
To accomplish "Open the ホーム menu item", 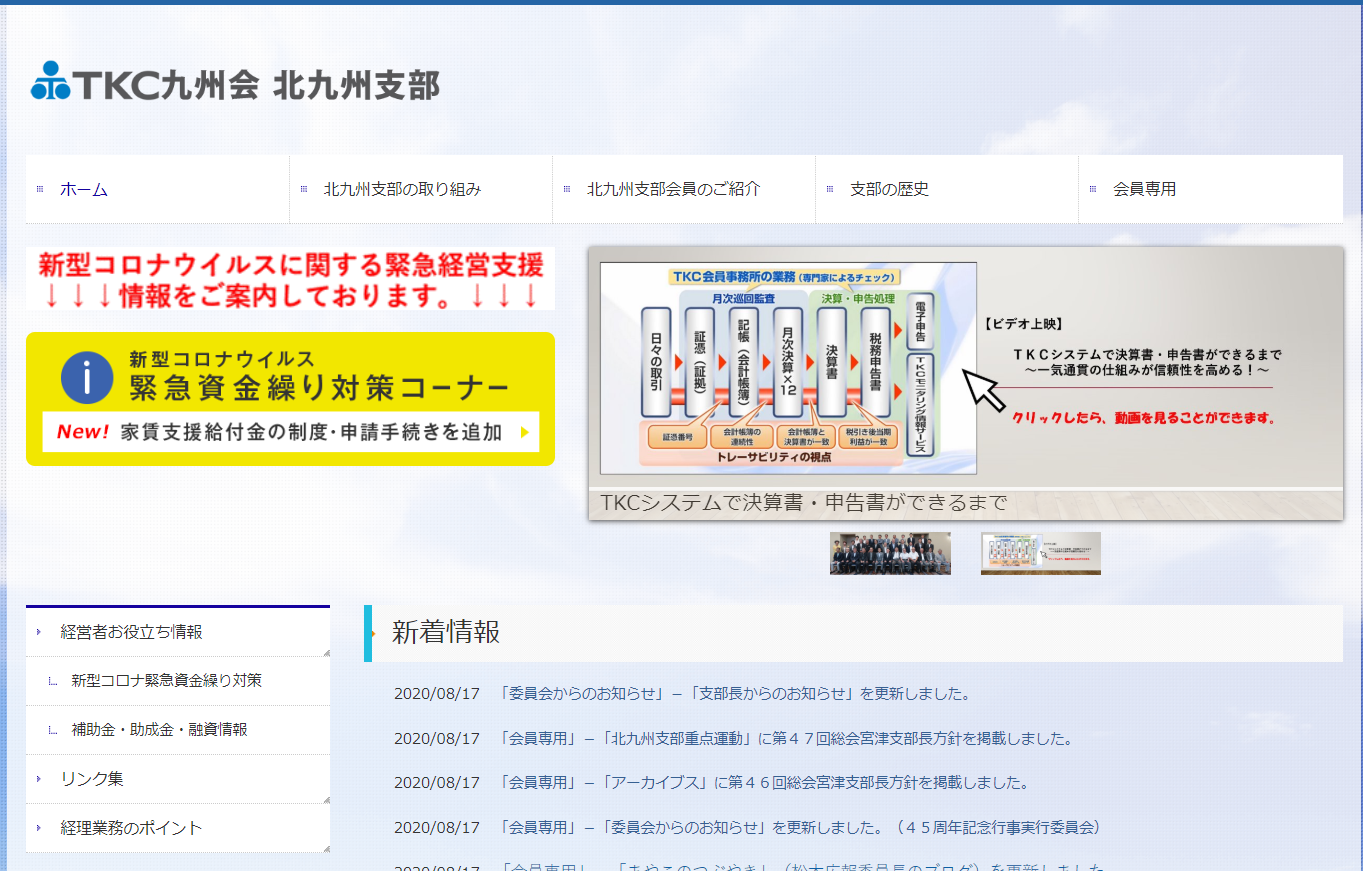I will 158,189.
